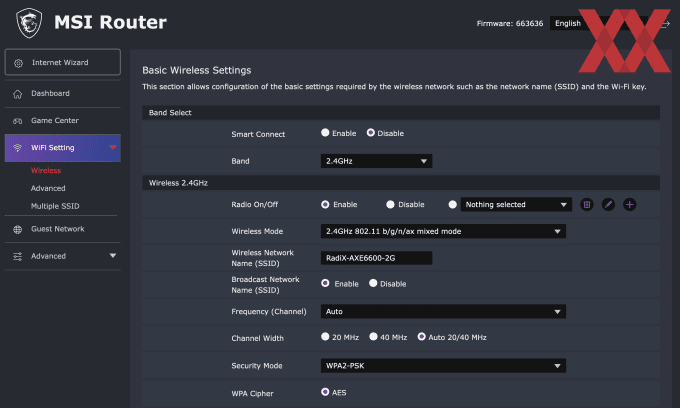This screenshot has height=408, width=680.
Task: Click the Dashboard home icon
Action: click(17, 94)
